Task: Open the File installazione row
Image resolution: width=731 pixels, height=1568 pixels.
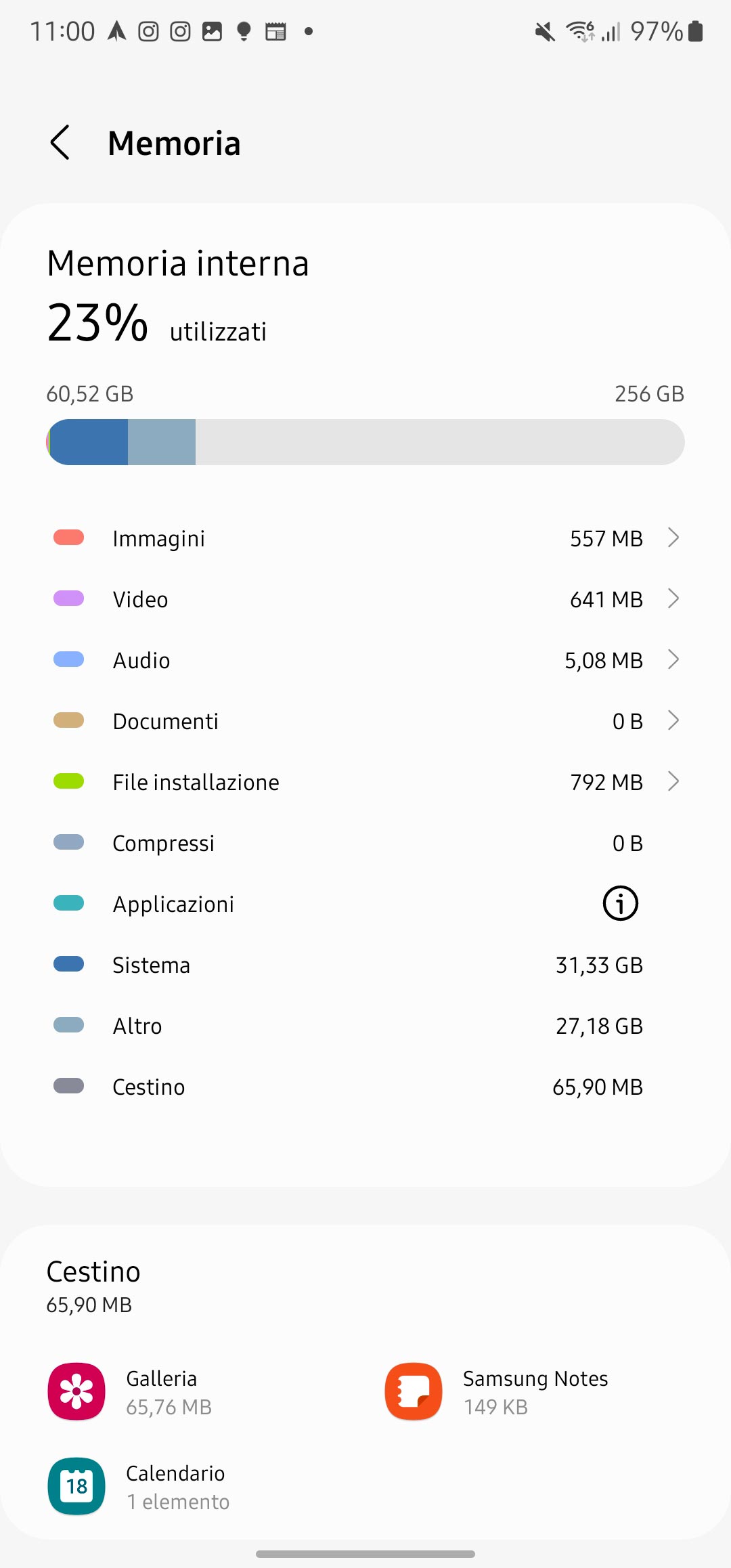Action: coord(365,782)
